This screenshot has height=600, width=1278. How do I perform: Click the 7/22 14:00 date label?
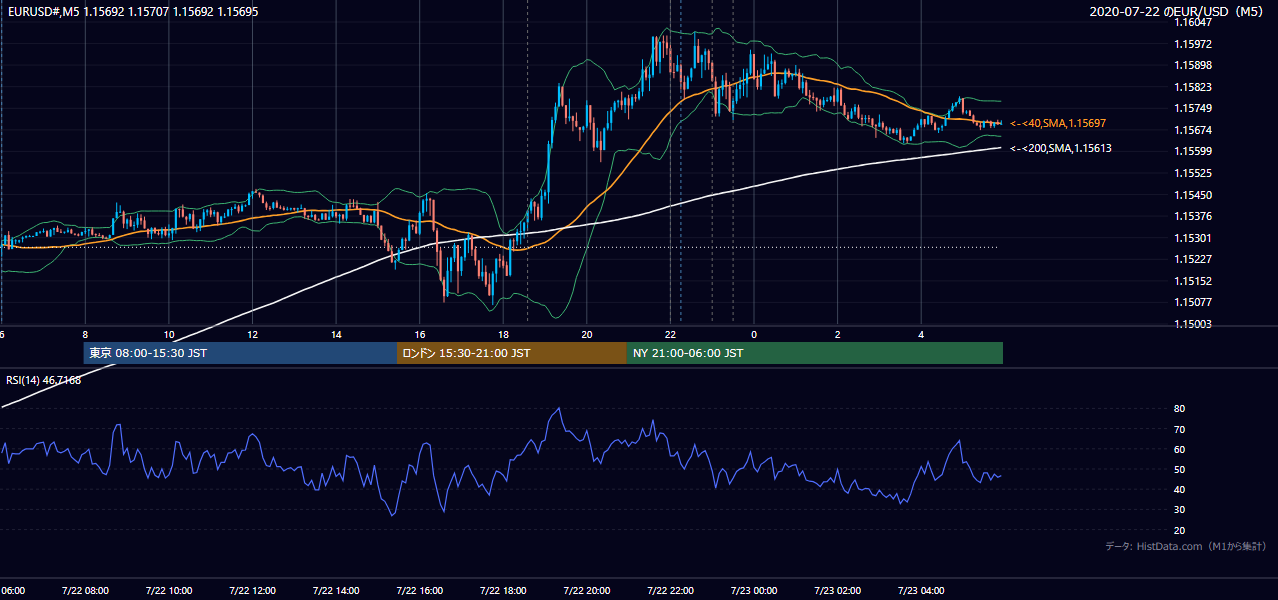pos(336,591)
